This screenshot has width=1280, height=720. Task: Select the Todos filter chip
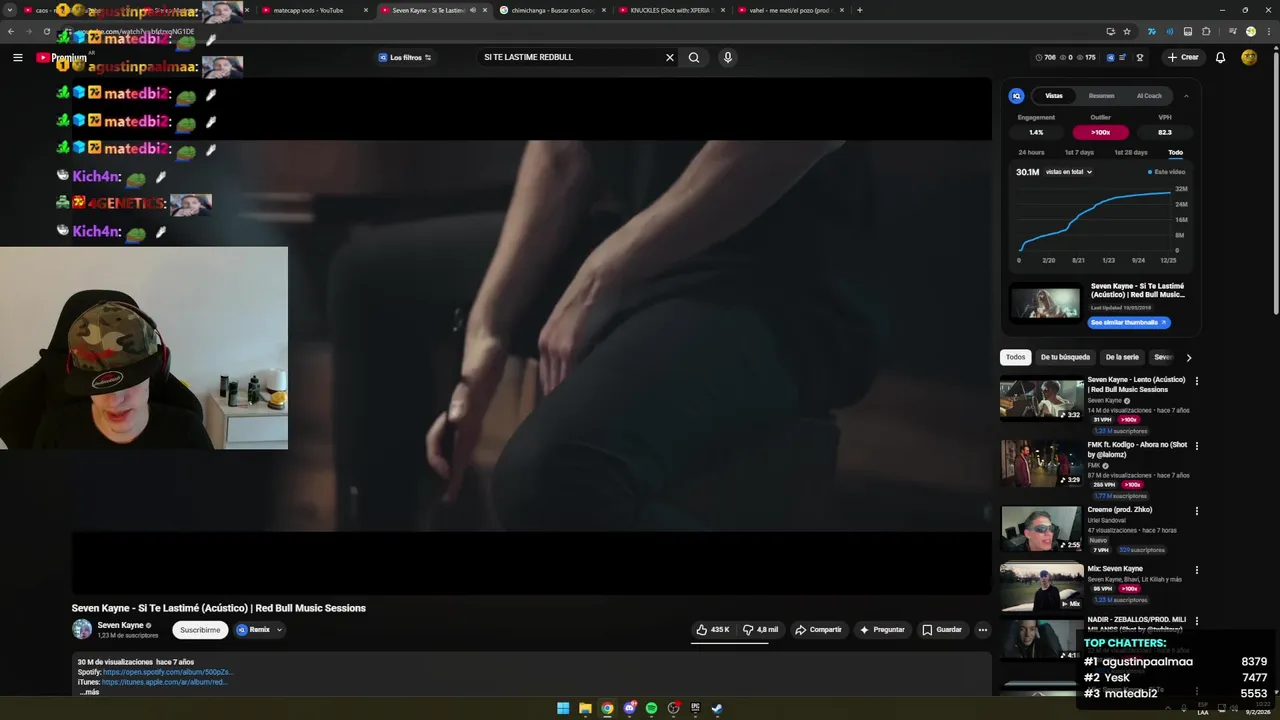tap(1015, 357)
